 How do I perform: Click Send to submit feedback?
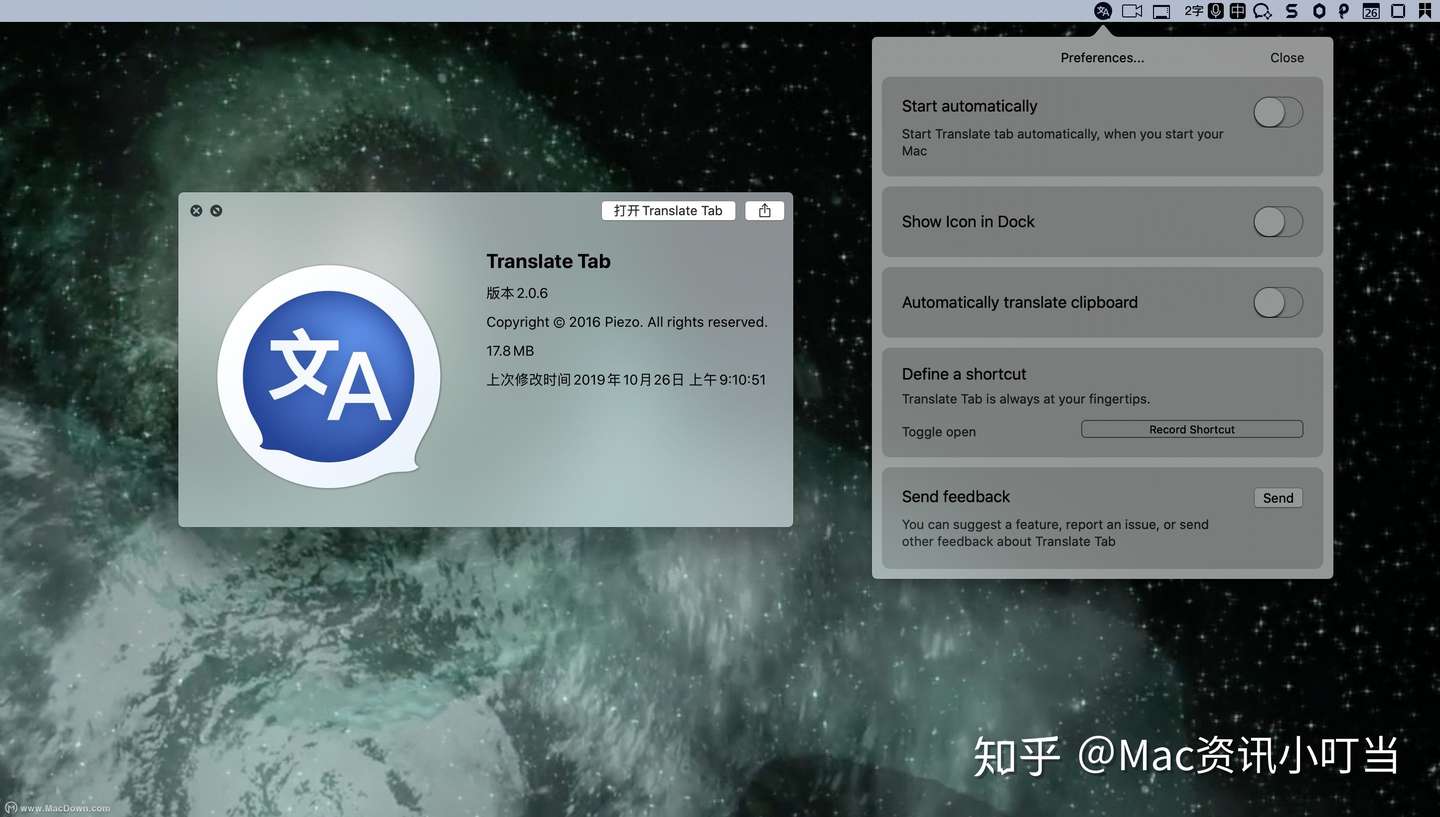click(x=1278, y=498)
